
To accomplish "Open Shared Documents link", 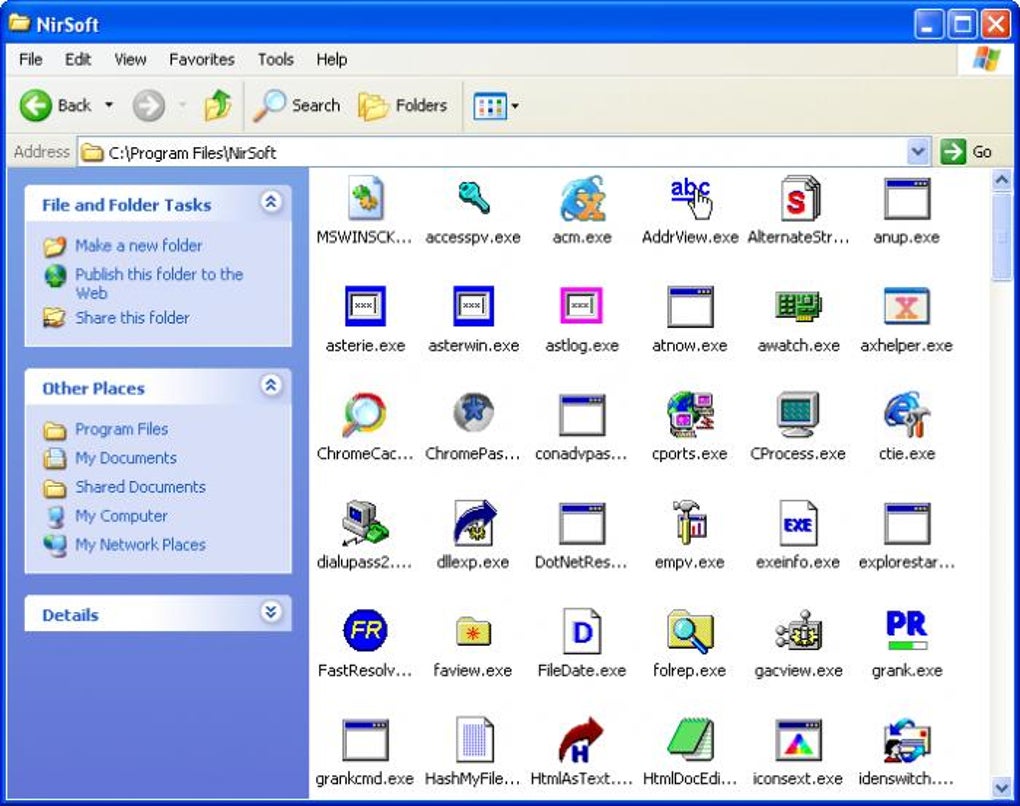I will click(141, 487).
